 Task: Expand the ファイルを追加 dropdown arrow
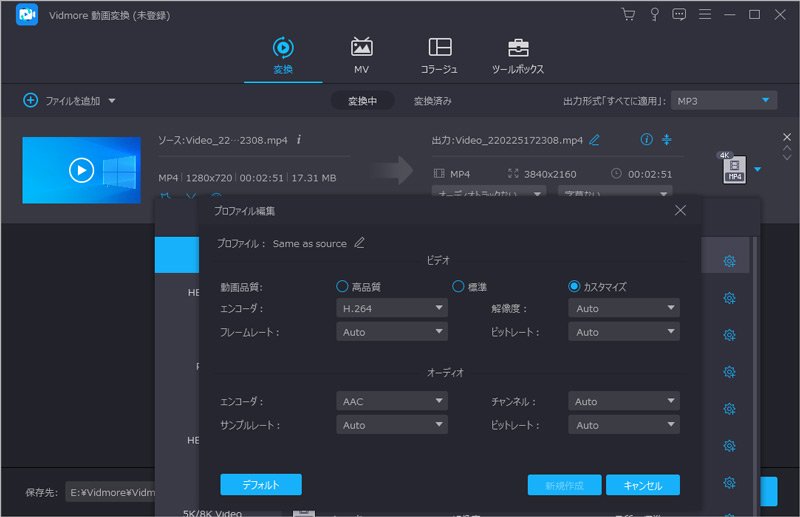click(x=112, y=101)
